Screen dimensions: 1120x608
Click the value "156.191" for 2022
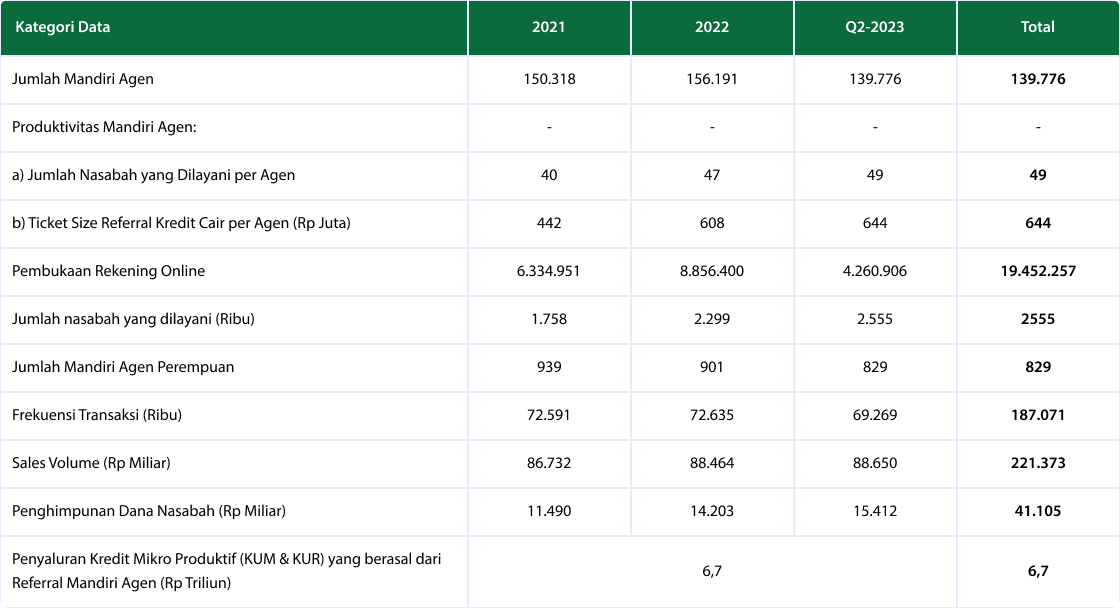(x=712, y=79)
